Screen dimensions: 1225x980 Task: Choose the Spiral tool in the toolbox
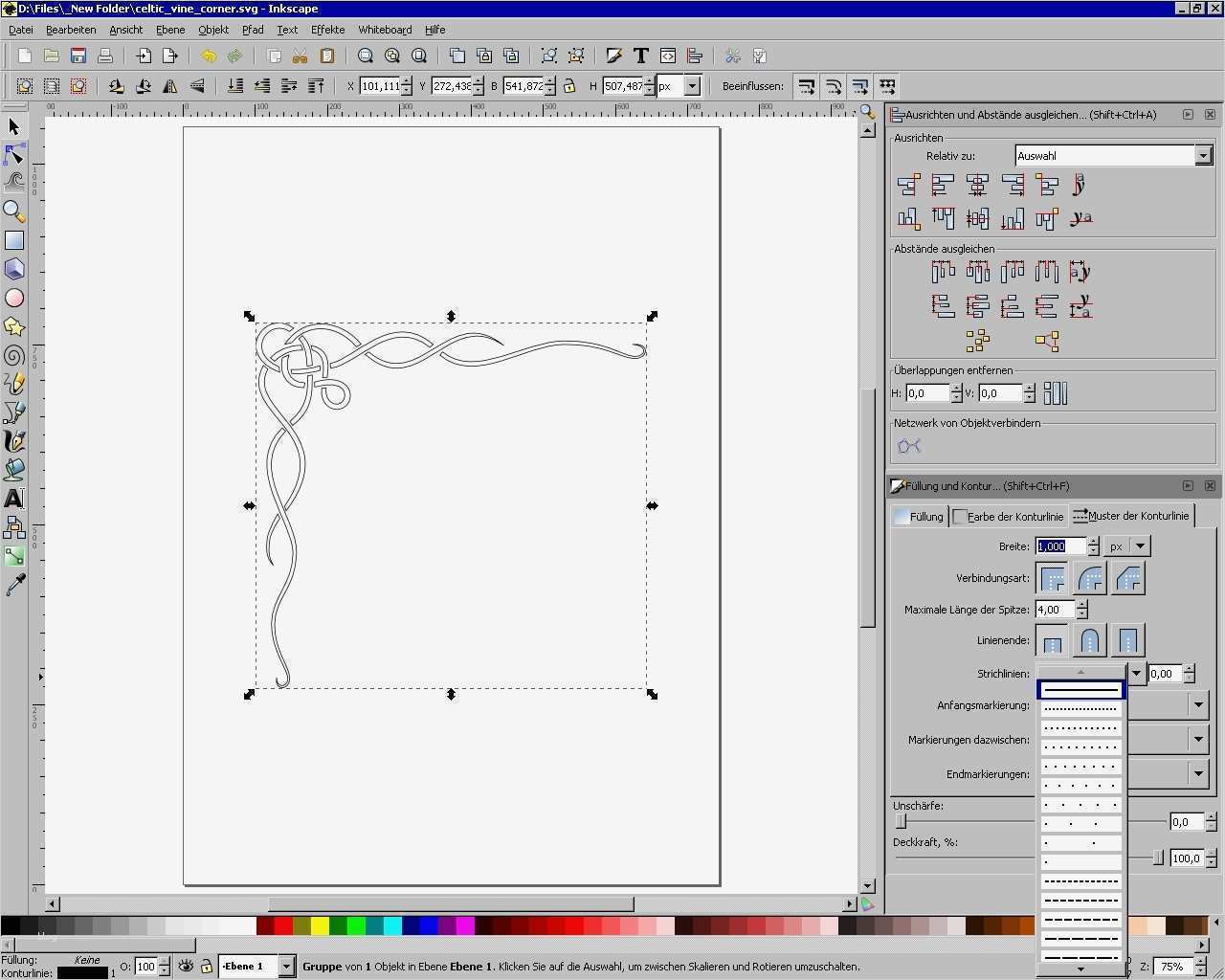pyautogui.click(x=14, y=356)
